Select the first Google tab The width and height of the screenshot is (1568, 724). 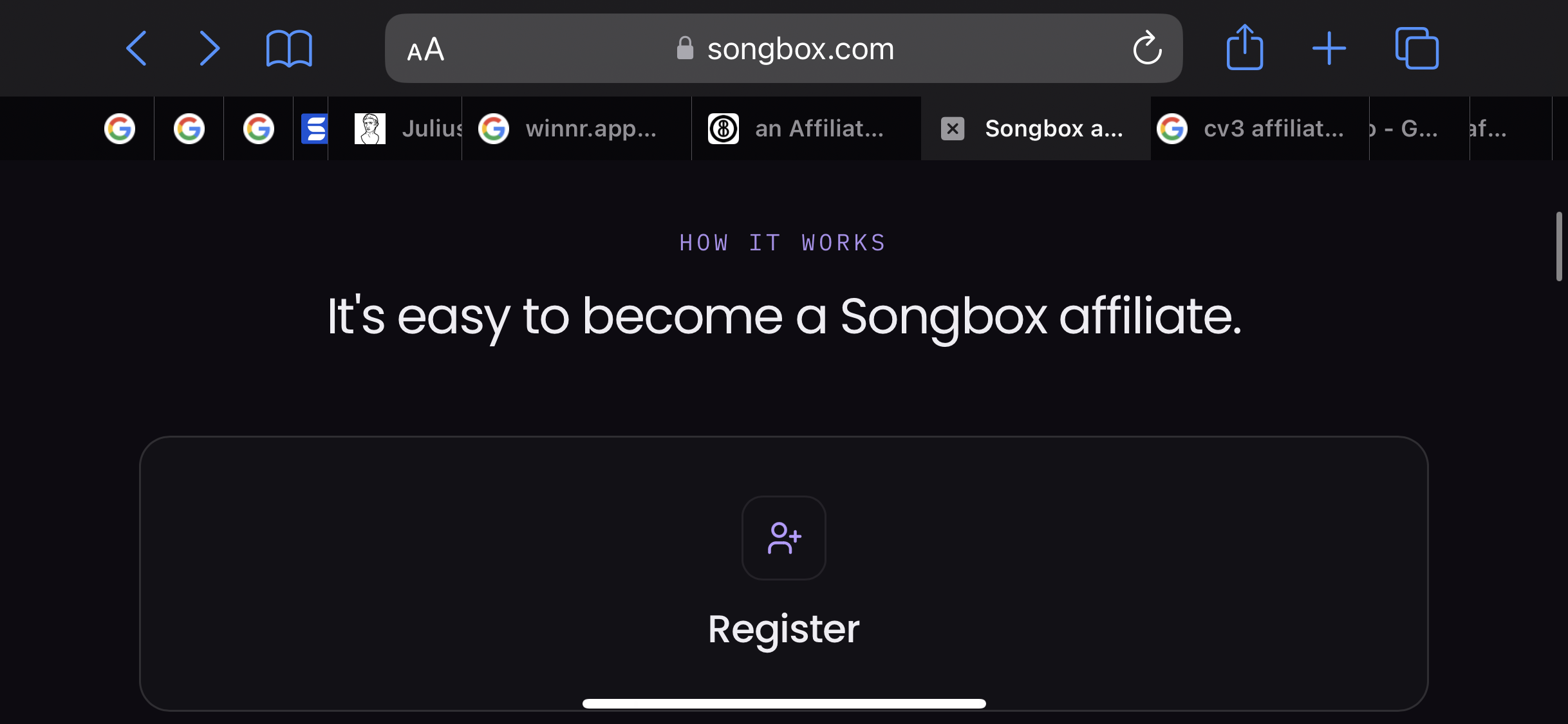[x=120, y=129]
